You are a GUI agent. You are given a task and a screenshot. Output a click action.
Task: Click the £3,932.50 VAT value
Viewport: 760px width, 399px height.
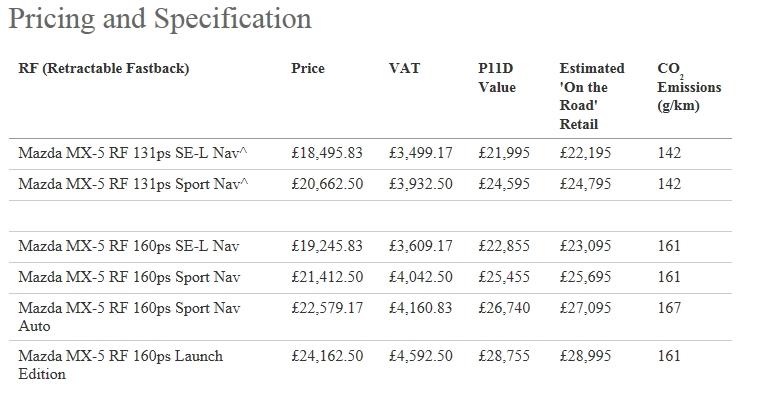pyautogui.click(x=421, y=184)
